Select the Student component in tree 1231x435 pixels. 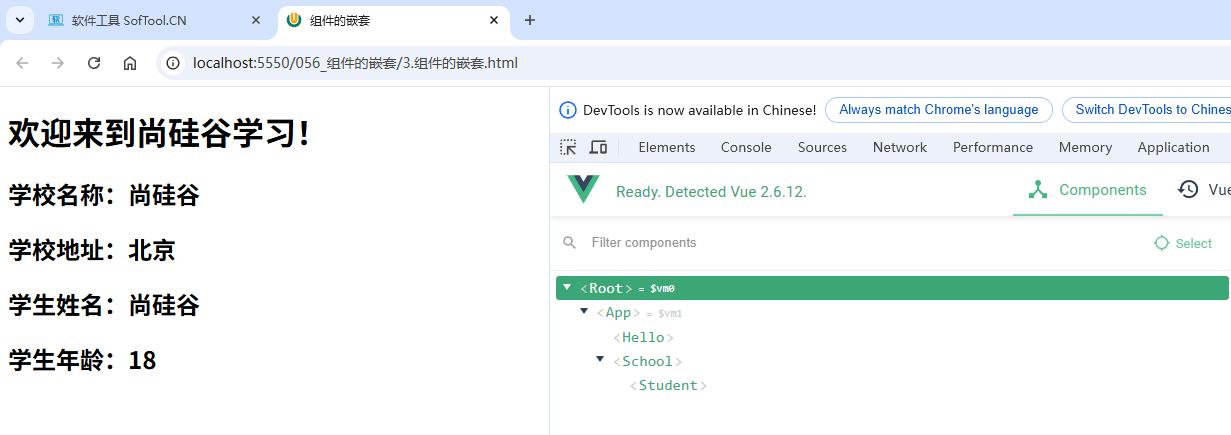point(668,385)
